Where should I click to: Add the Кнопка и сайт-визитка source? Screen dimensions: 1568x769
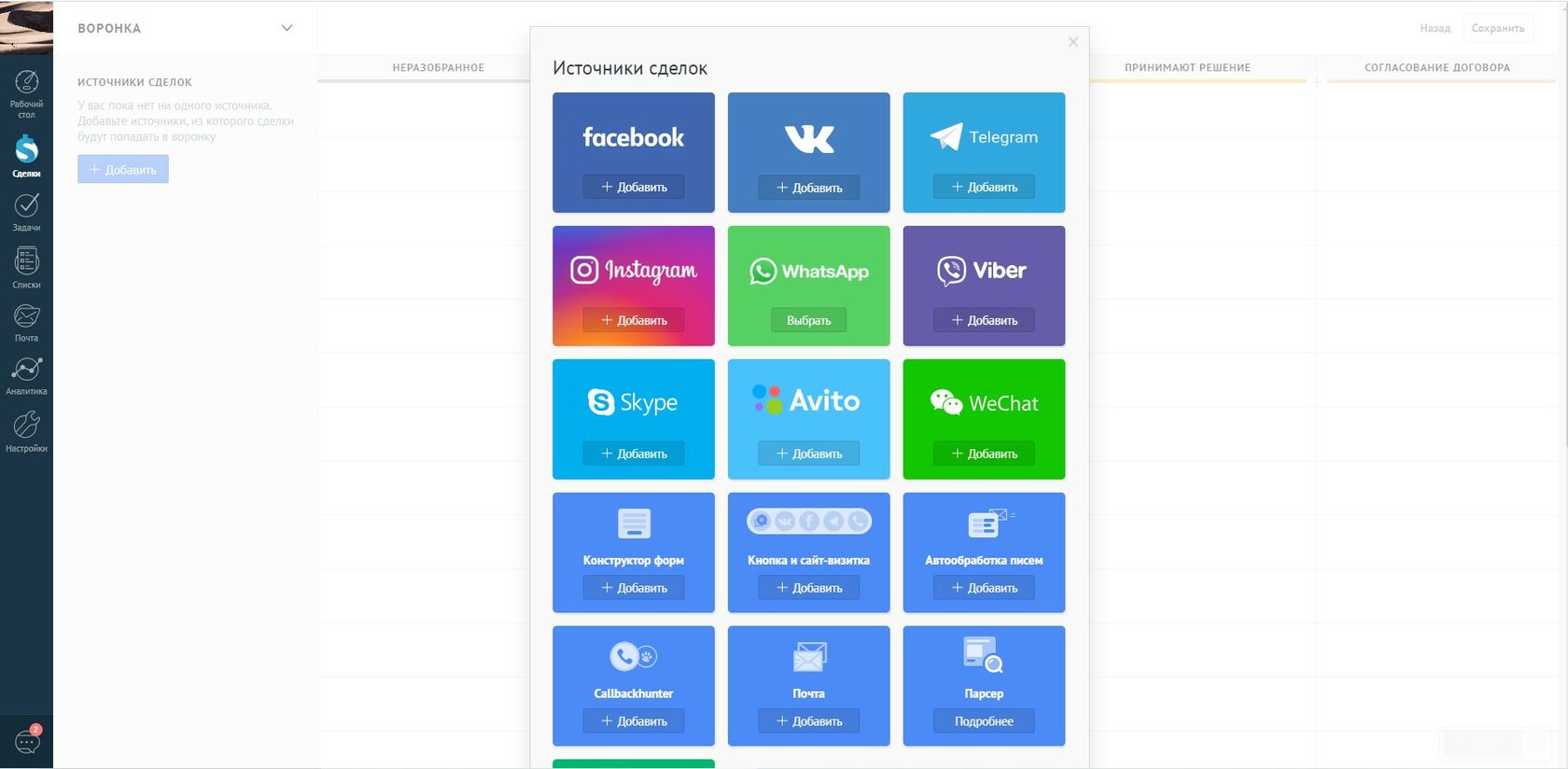click(x=809, y=588)
